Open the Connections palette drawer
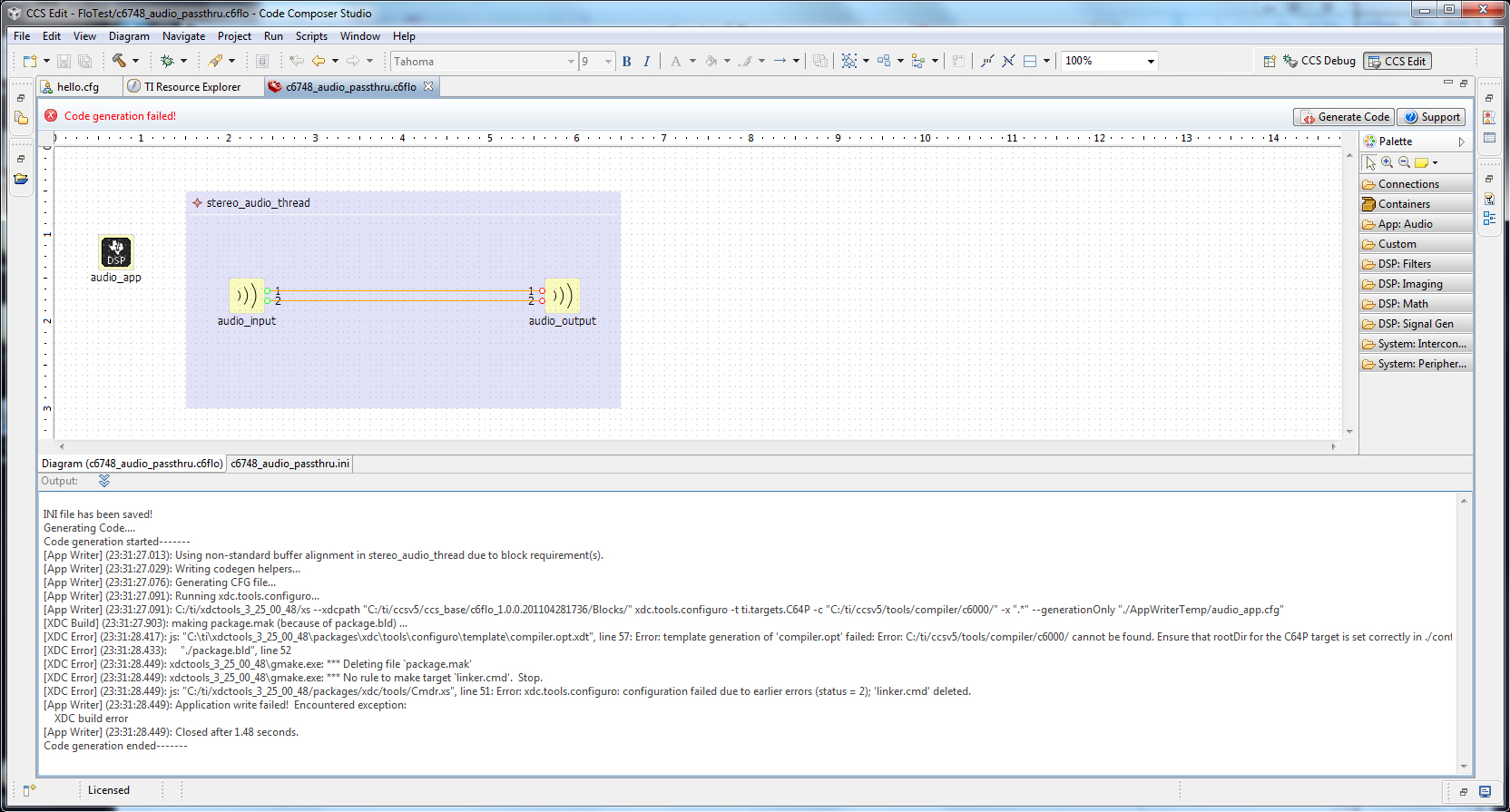 1416,184
